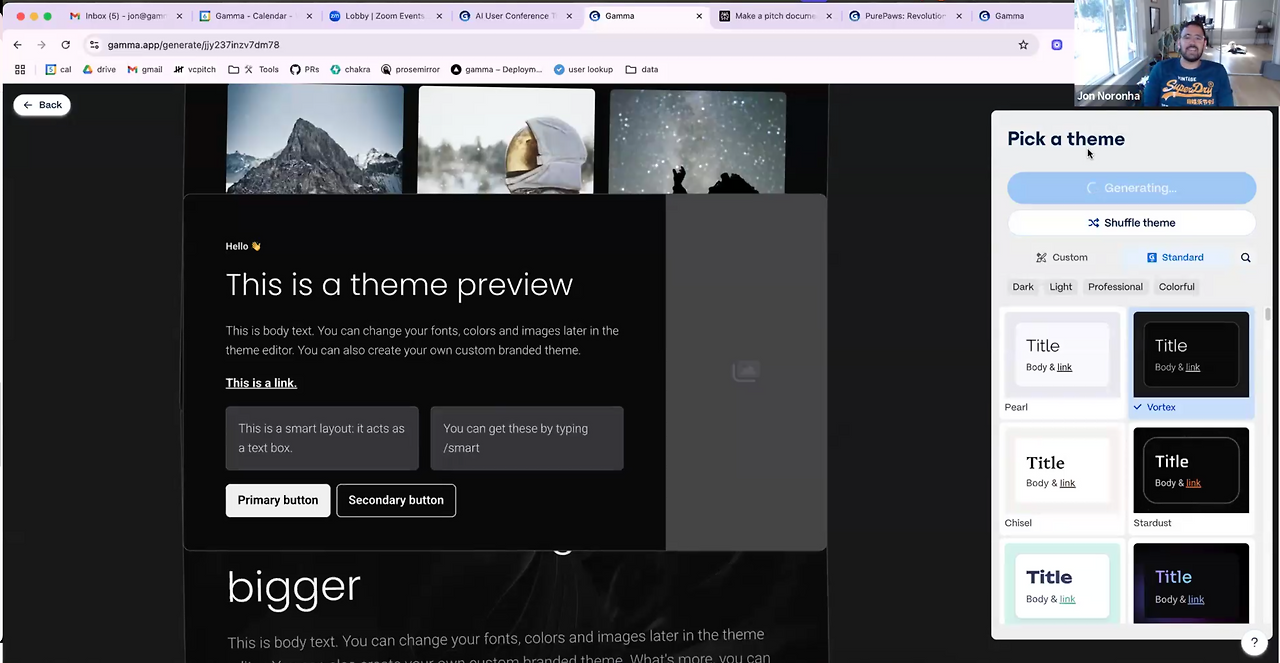Select the Custom themes tab

(1061, 257)
